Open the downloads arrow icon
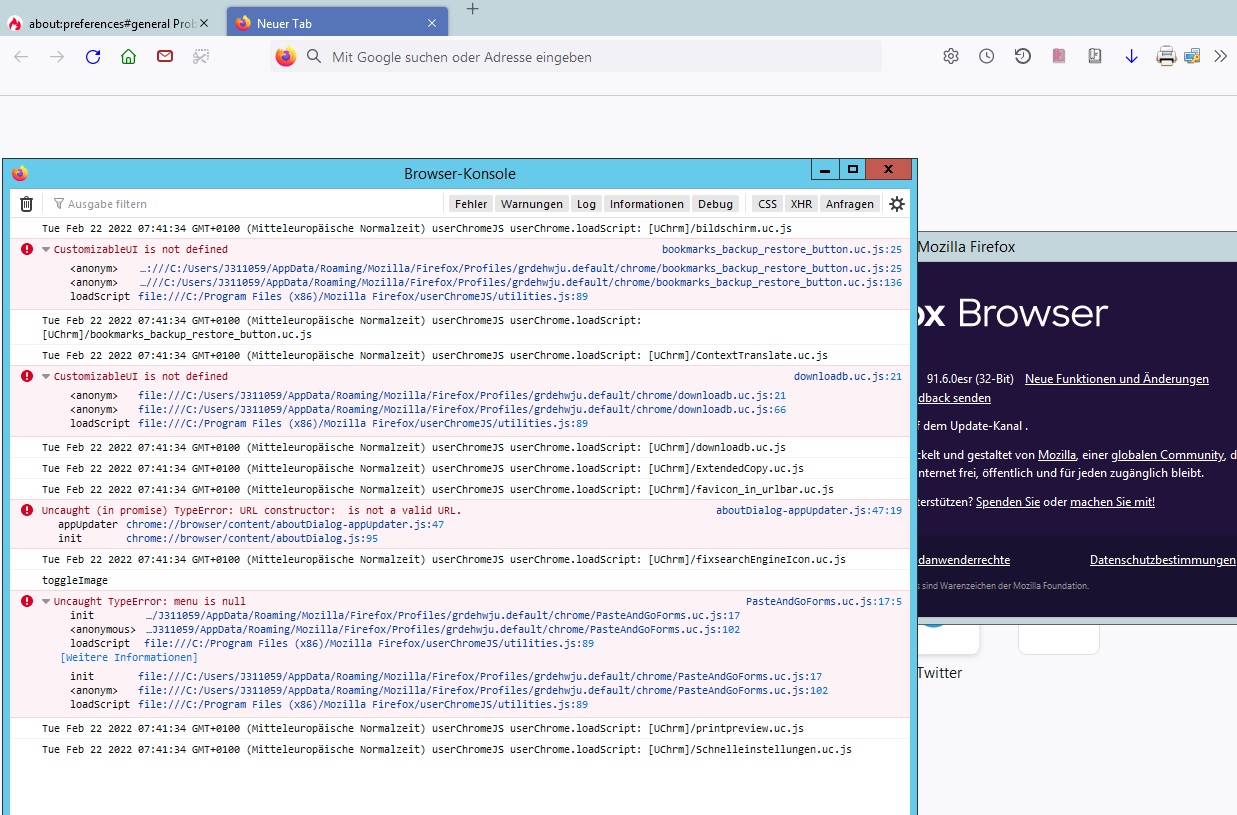The image size is (1237, 815). pyautogui.click(x=1131, y=57)
